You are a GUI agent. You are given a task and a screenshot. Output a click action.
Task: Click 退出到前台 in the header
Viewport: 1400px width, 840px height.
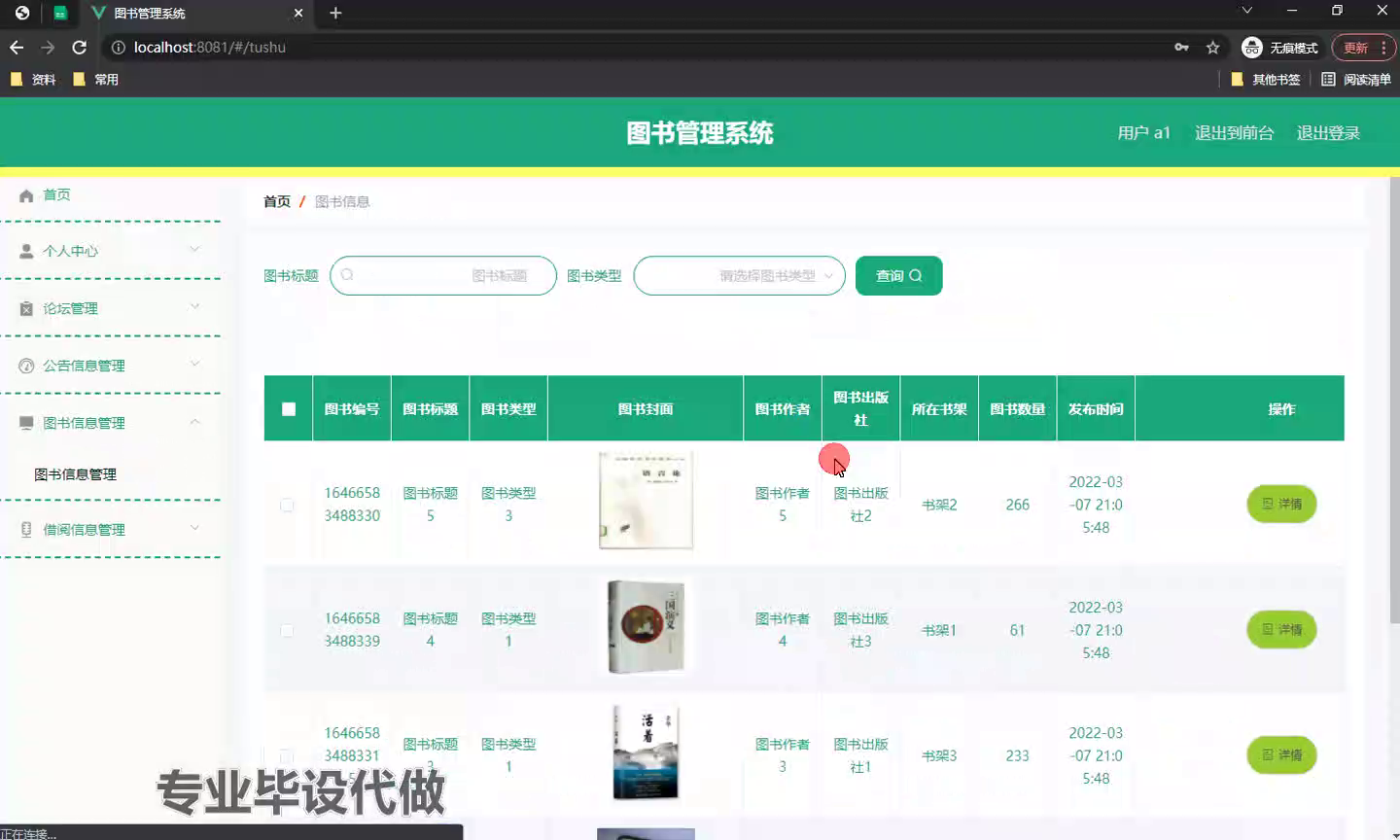pos(1234,133)
